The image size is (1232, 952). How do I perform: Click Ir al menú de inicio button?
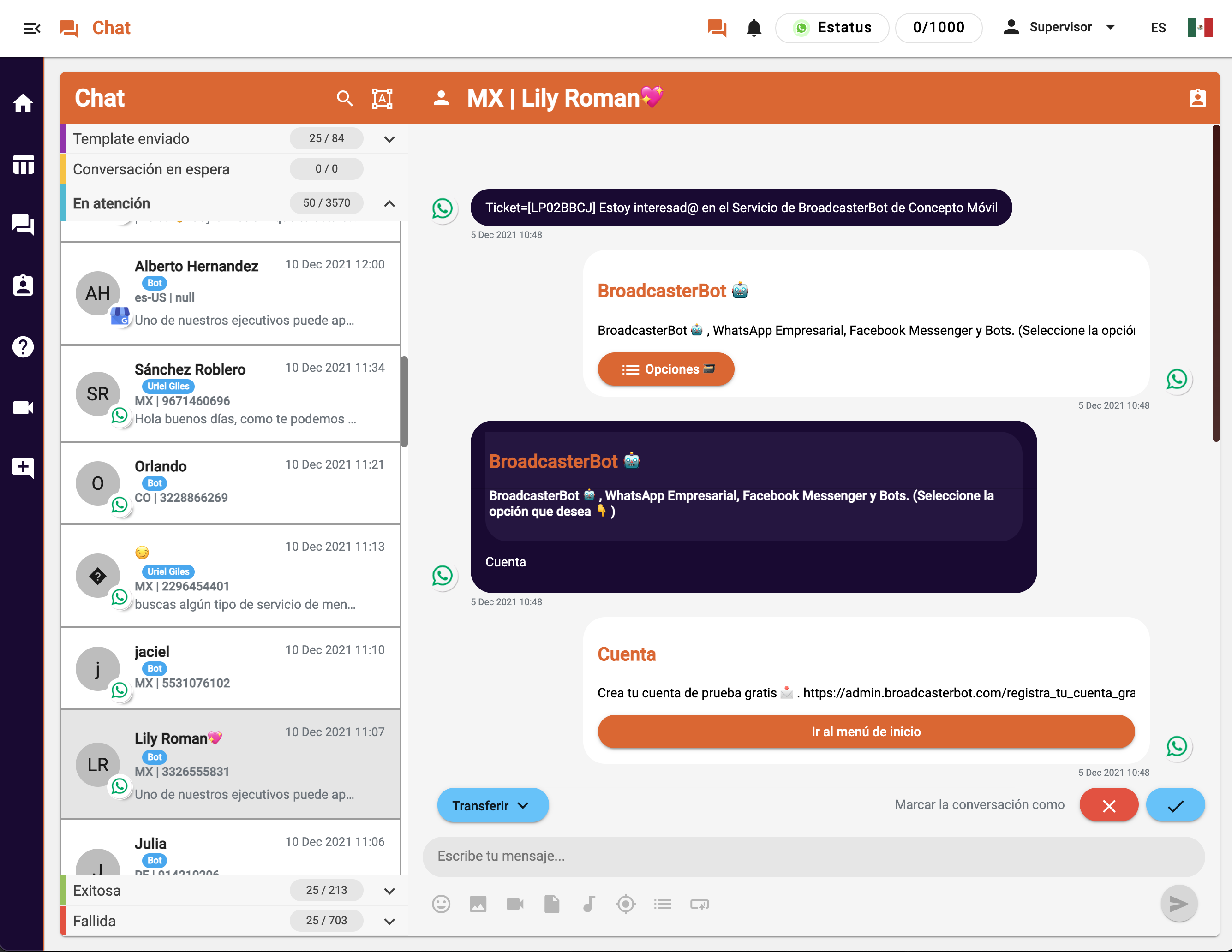[866, 732]
